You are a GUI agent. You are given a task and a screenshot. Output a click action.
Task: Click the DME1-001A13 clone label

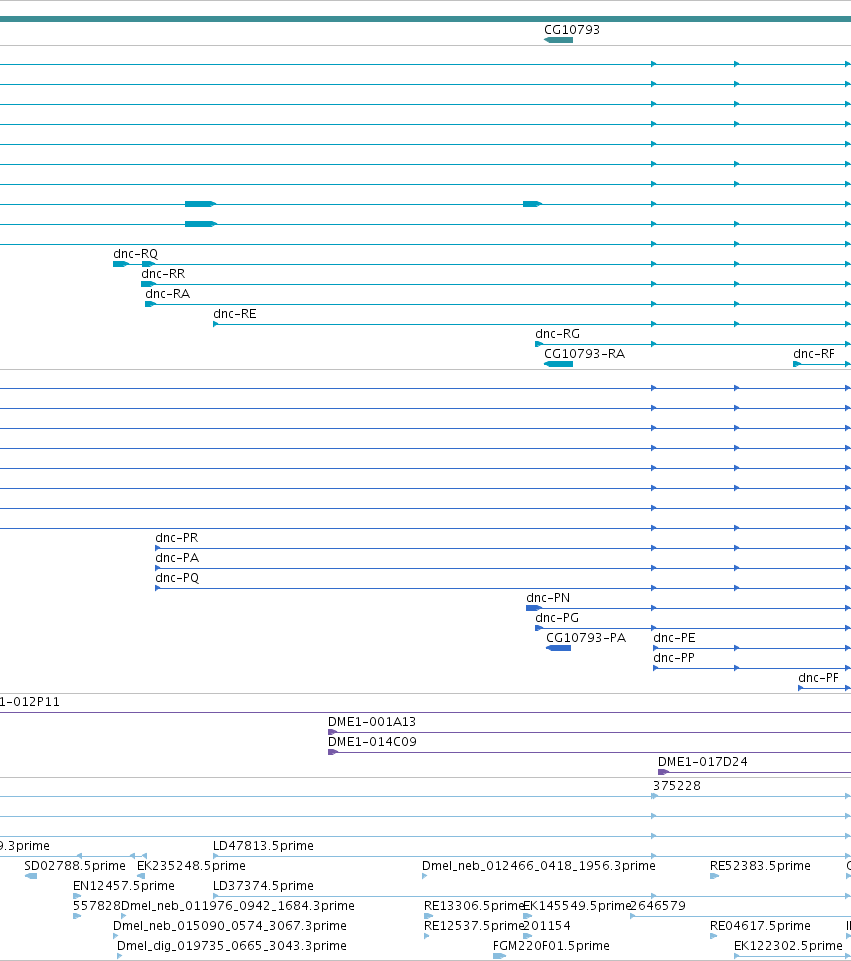(x=372, y=722)
